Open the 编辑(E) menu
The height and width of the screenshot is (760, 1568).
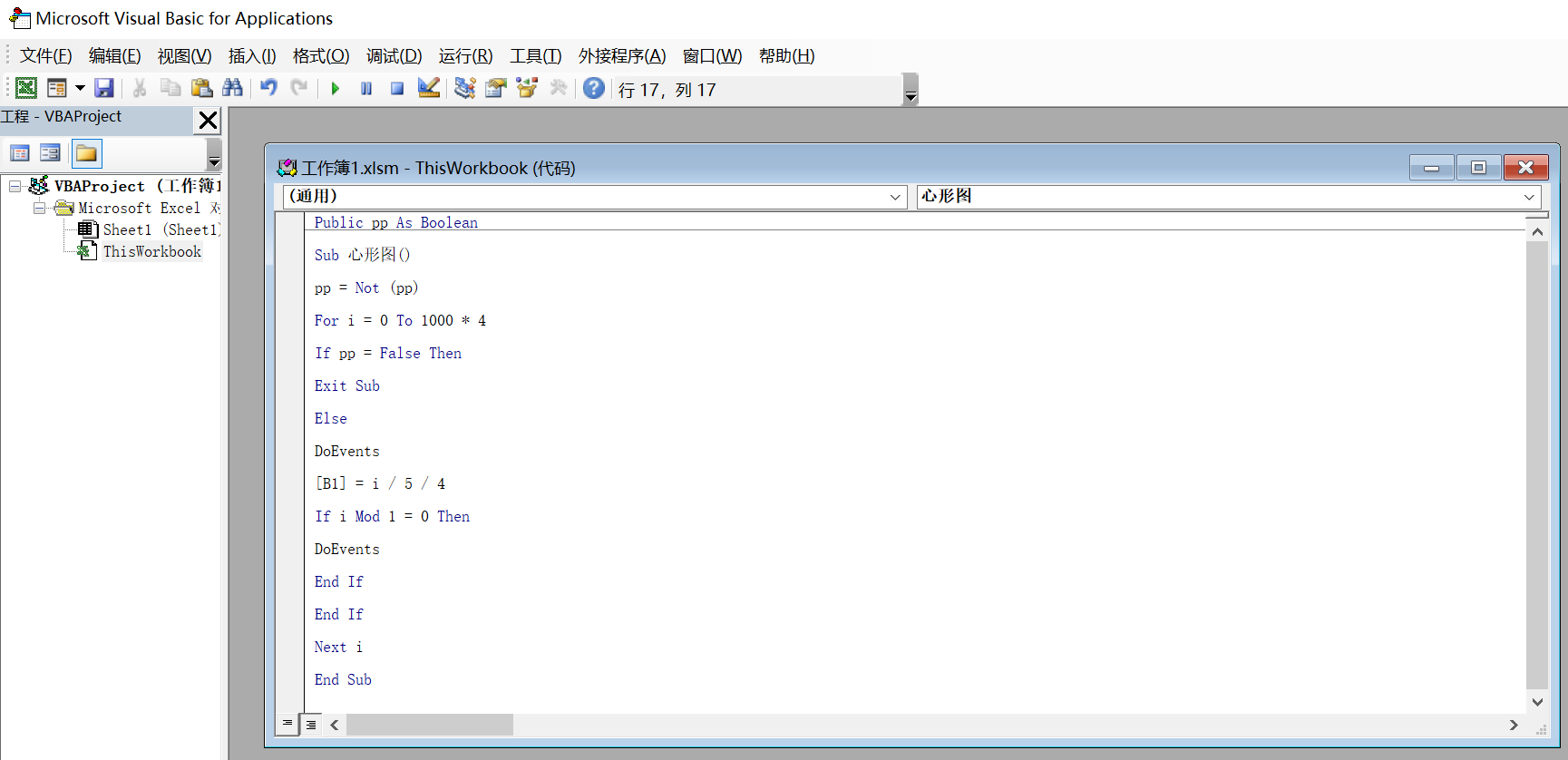pyautogui.click(x=115, y=56)
